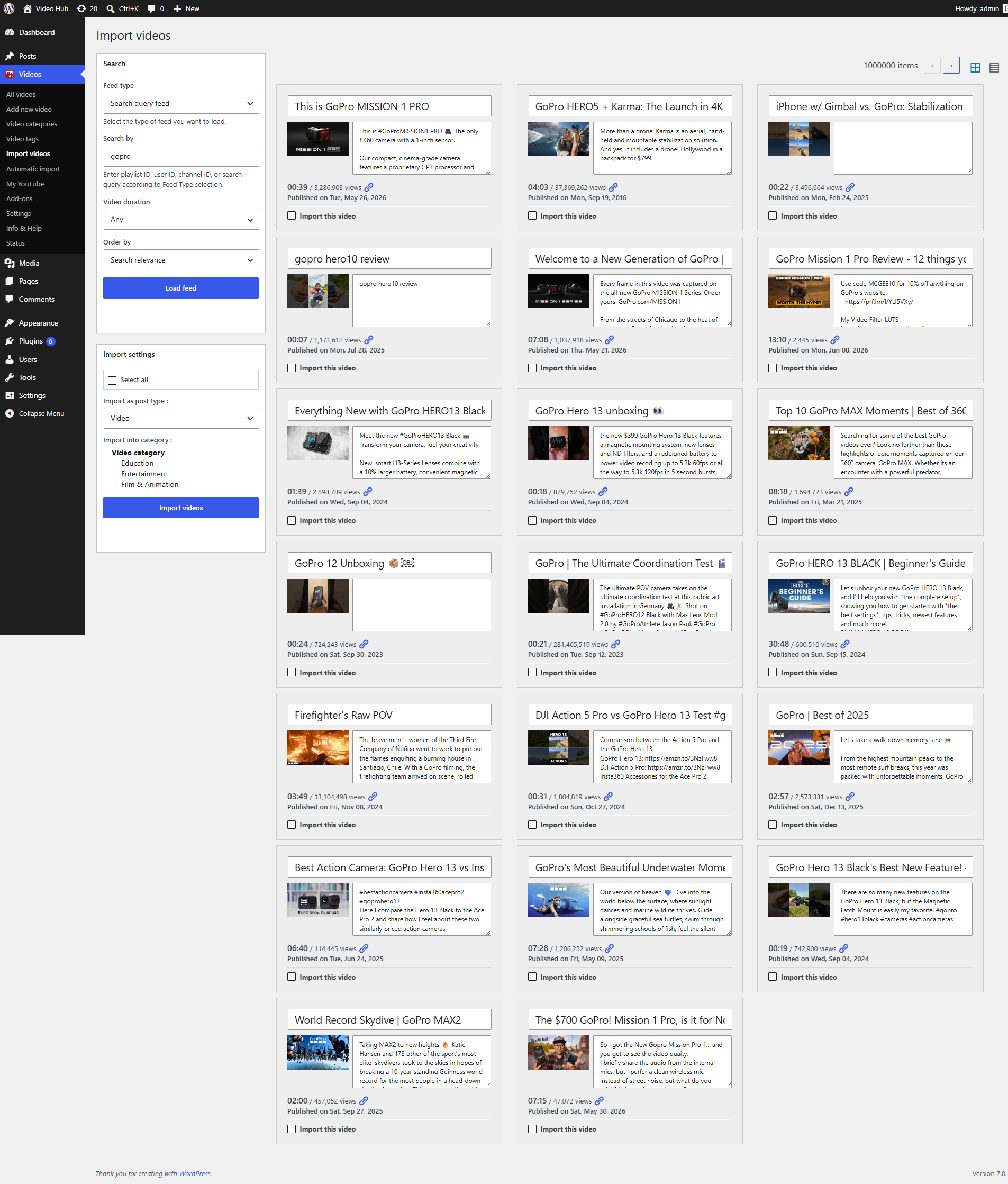Go to previous page of results
Image resolution: width=1008 pixels, height=1184 pixels.
tap(932, 66)
